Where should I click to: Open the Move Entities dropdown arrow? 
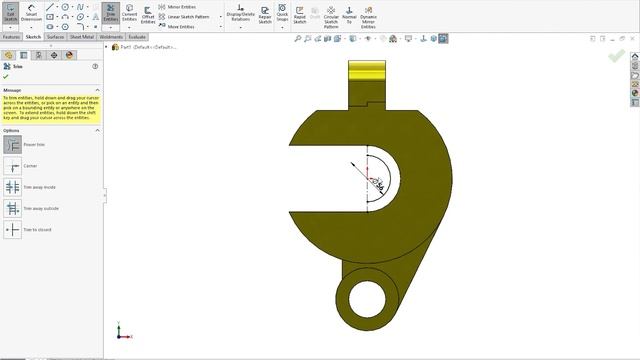point(221,27)
